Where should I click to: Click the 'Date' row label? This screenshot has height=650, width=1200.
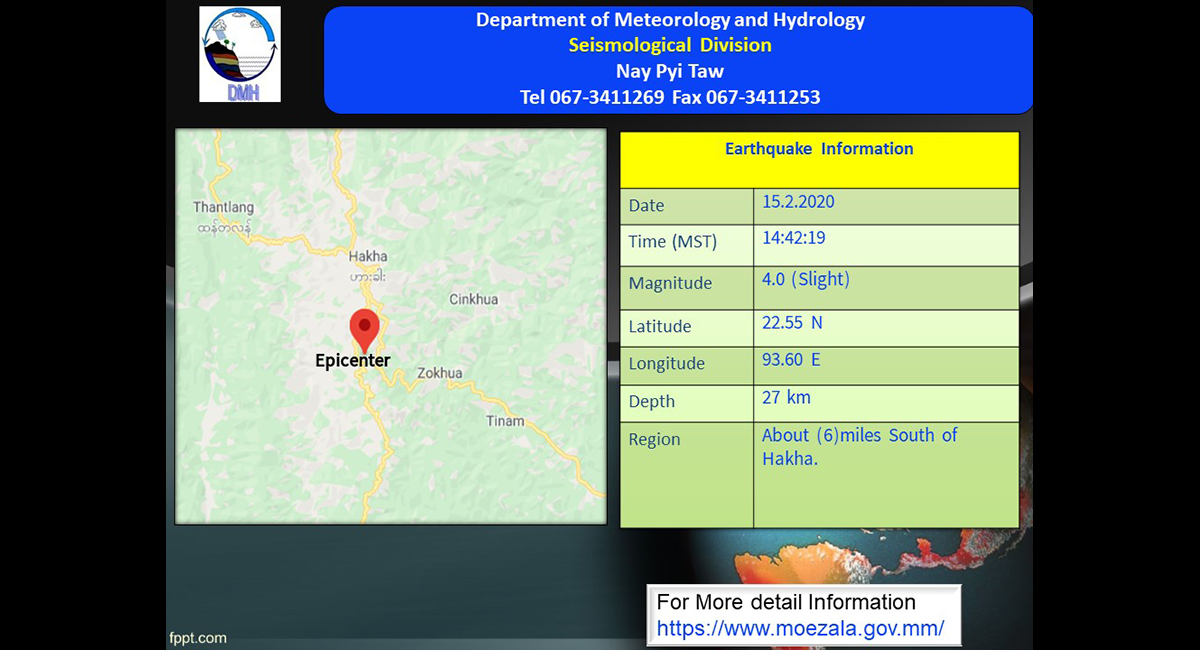(646, 206)
